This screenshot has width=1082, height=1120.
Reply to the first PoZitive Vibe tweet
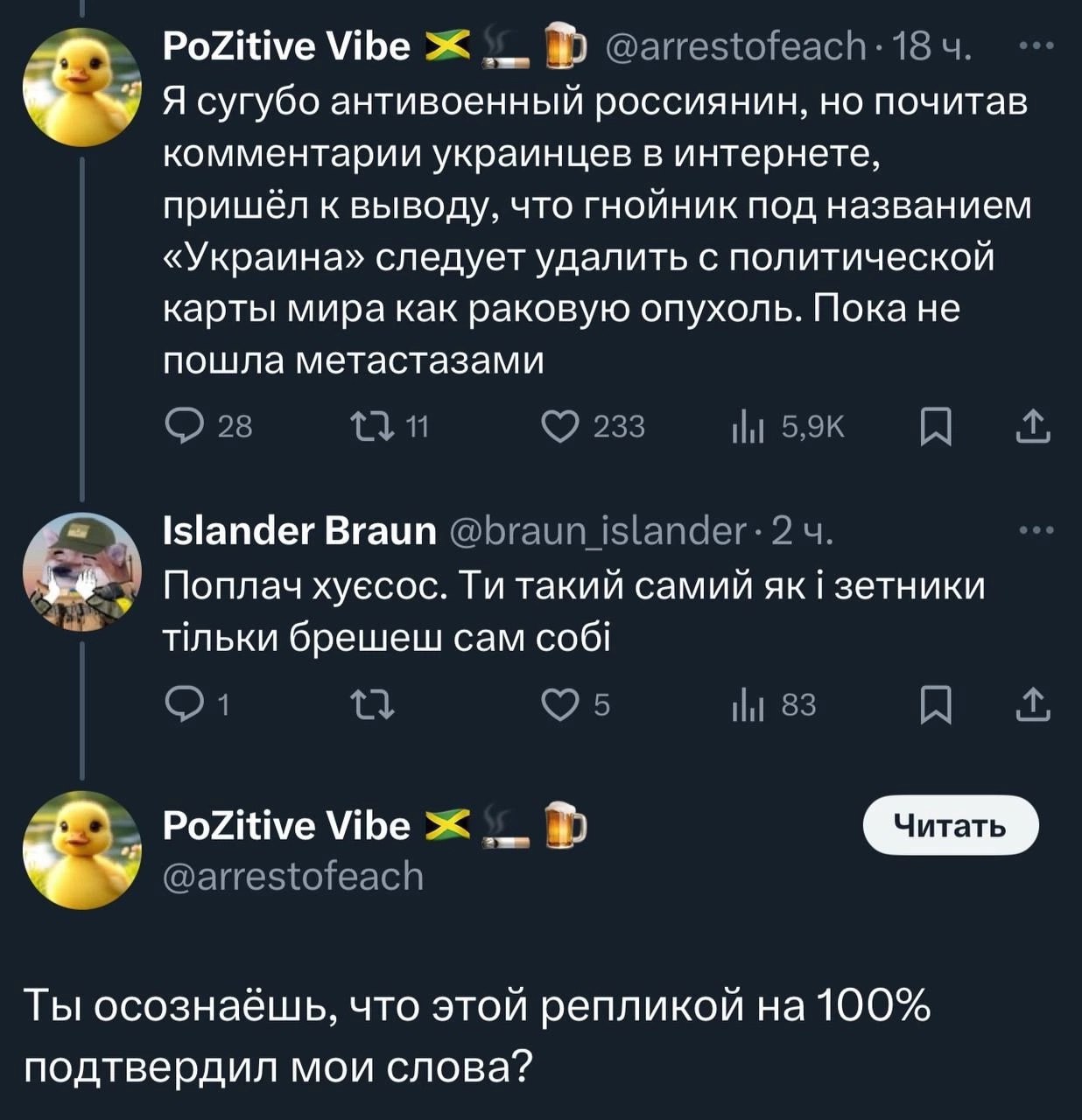click(183, 427)
